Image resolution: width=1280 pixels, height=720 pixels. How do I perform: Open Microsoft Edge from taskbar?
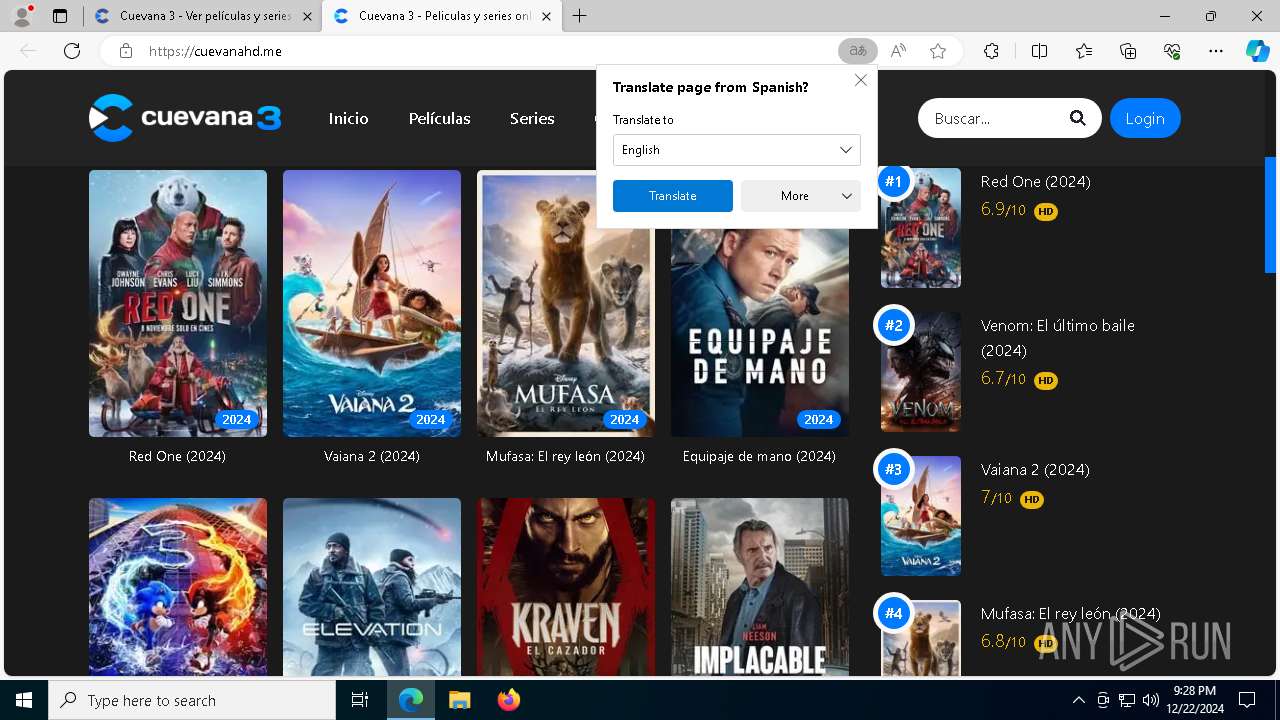(411, 700)
